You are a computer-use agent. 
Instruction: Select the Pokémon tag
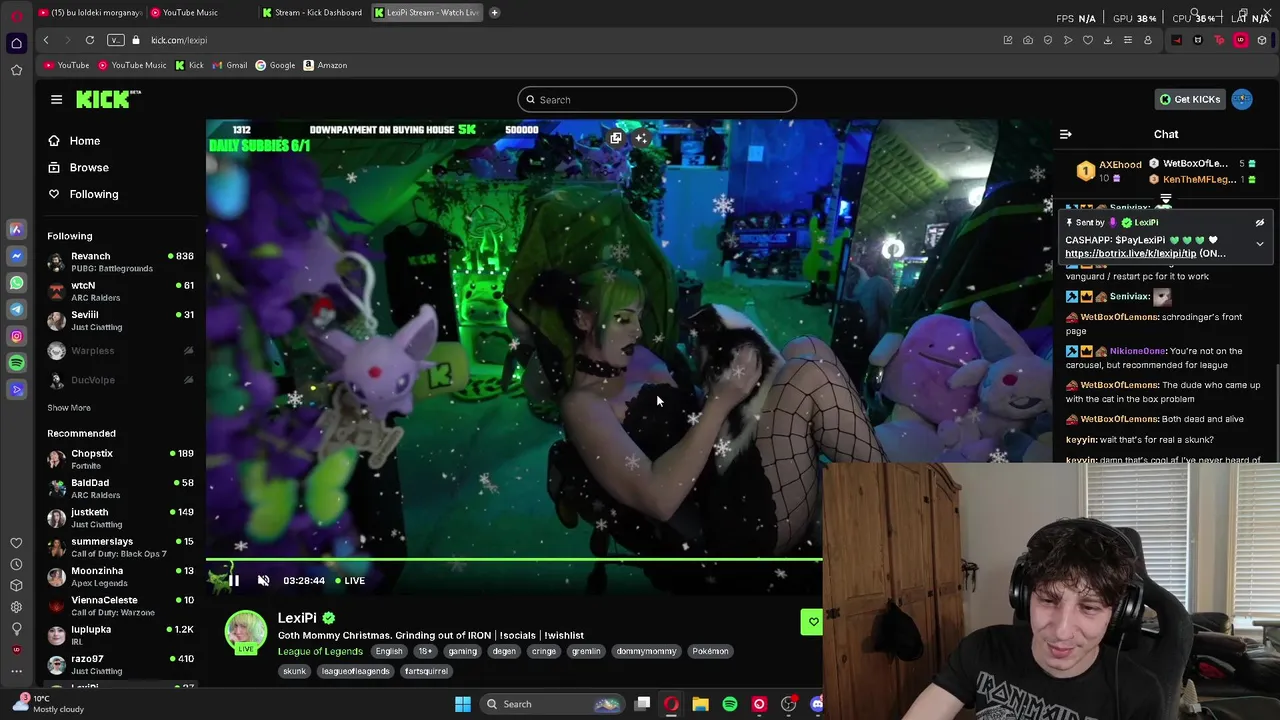pos(710,651)
